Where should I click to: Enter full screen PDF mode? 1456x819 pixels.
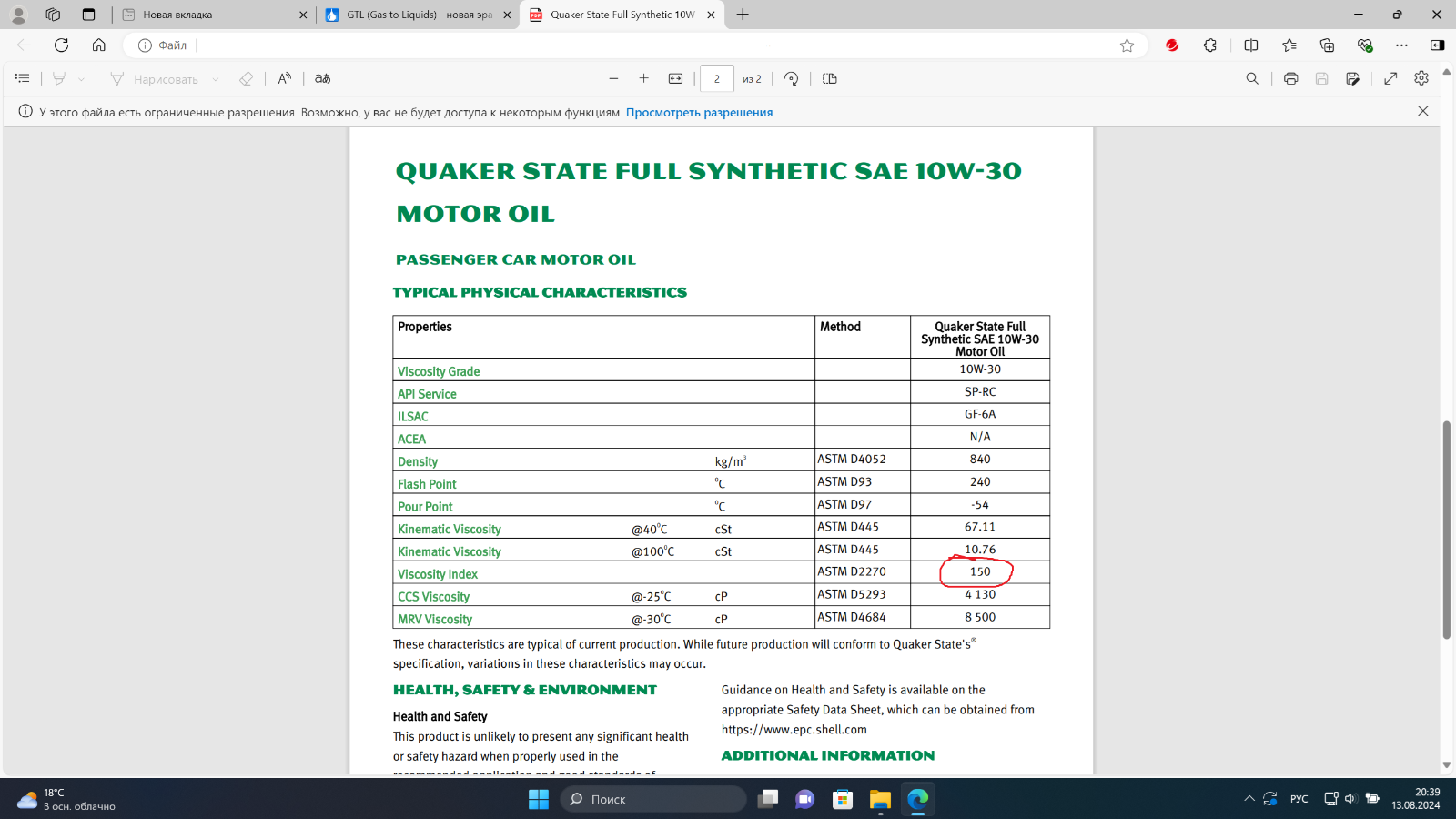click(x=1390, y=79)
